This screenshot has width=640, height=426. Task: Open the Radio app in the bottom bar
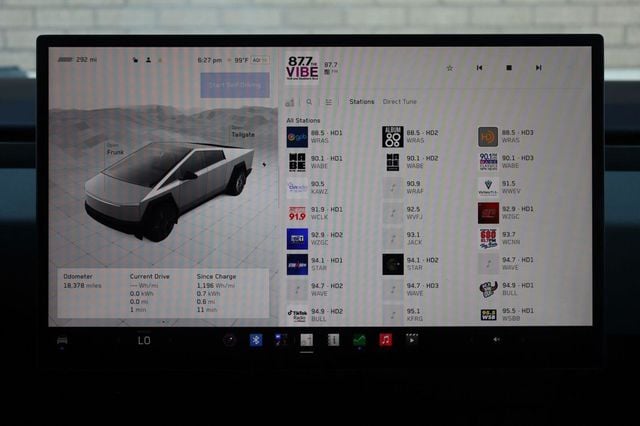307,340
